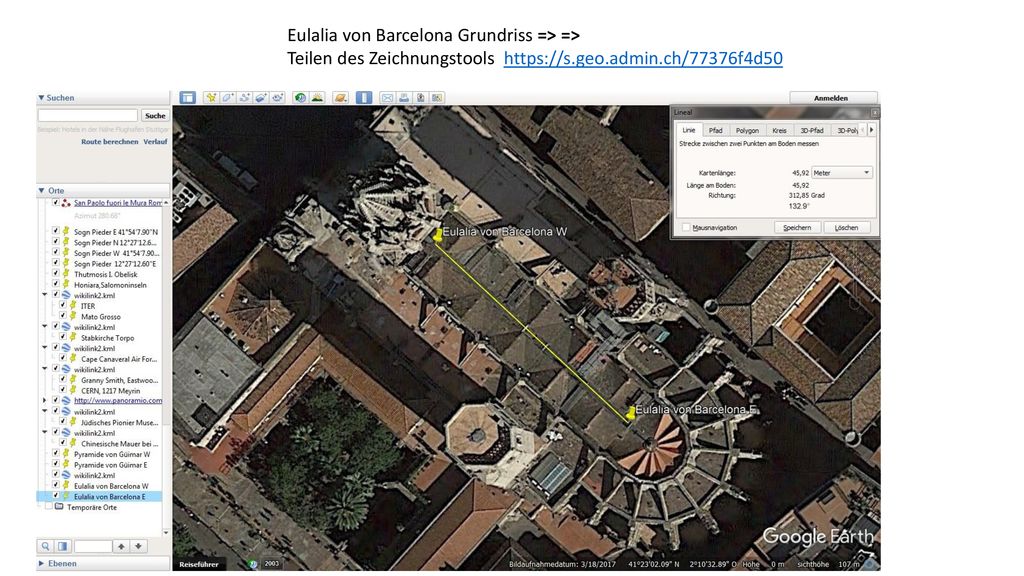Open the planet switcher icon
1024x576 pixels.
pyautogui.click(x=340, y=98)
